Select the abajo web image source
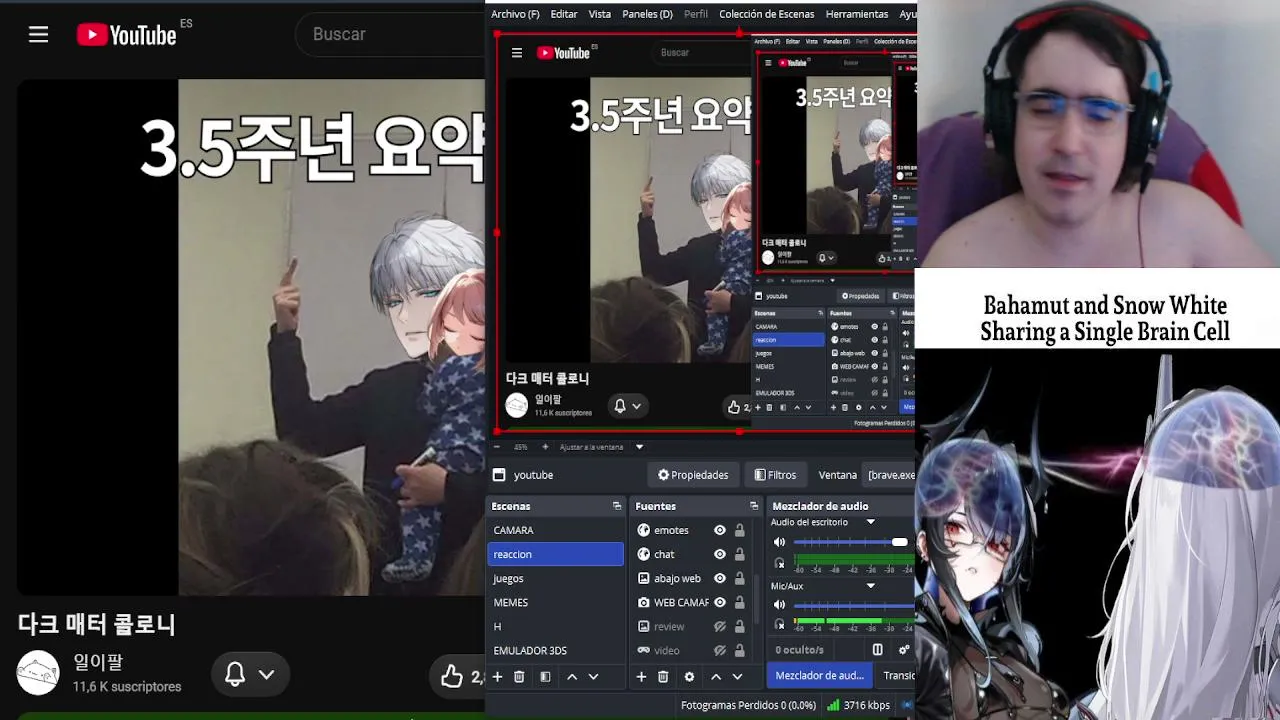1280x720 pixels. pos(677,578)
